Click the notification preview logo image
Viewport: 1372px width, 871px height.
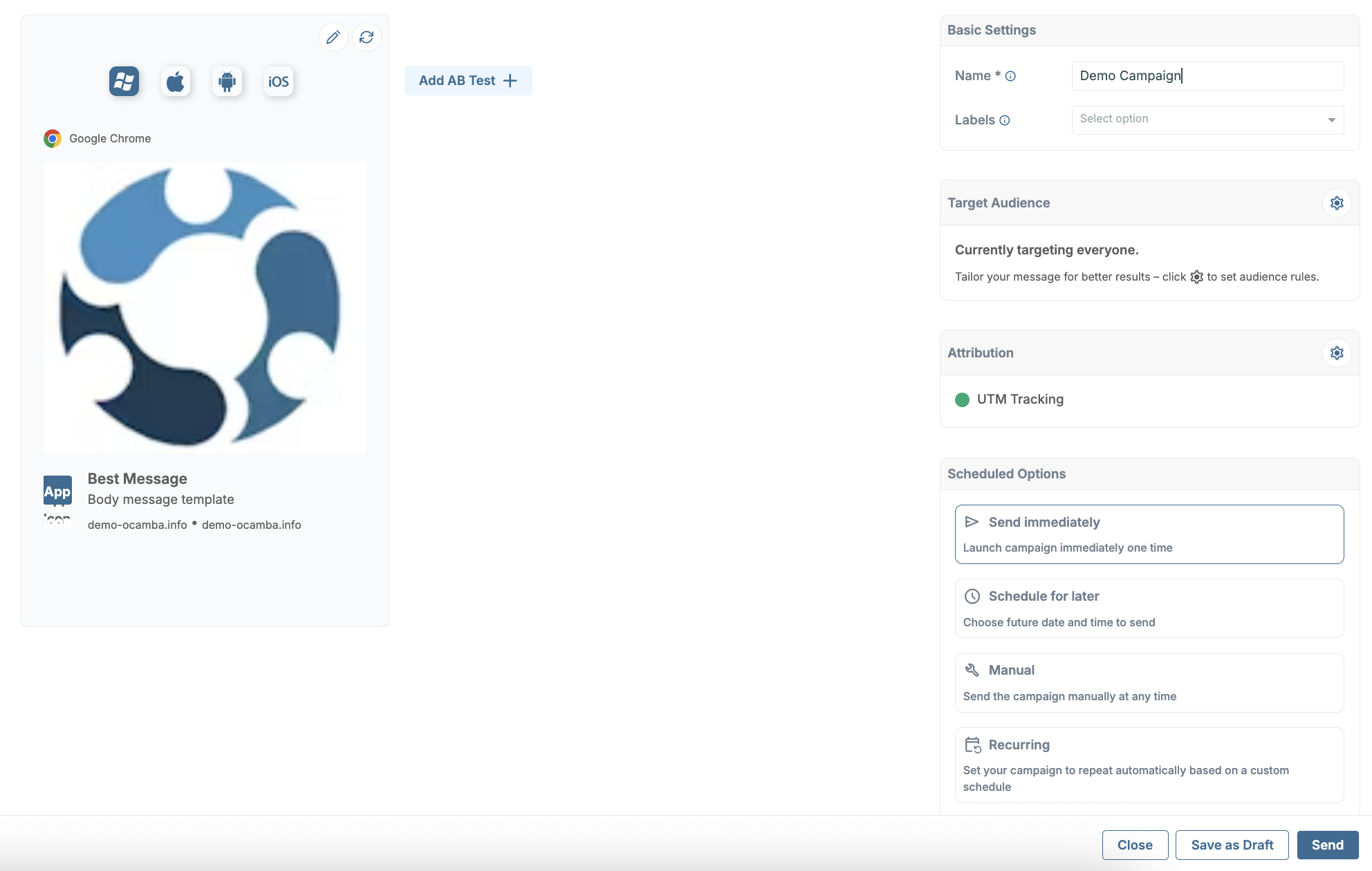point(205,308)
